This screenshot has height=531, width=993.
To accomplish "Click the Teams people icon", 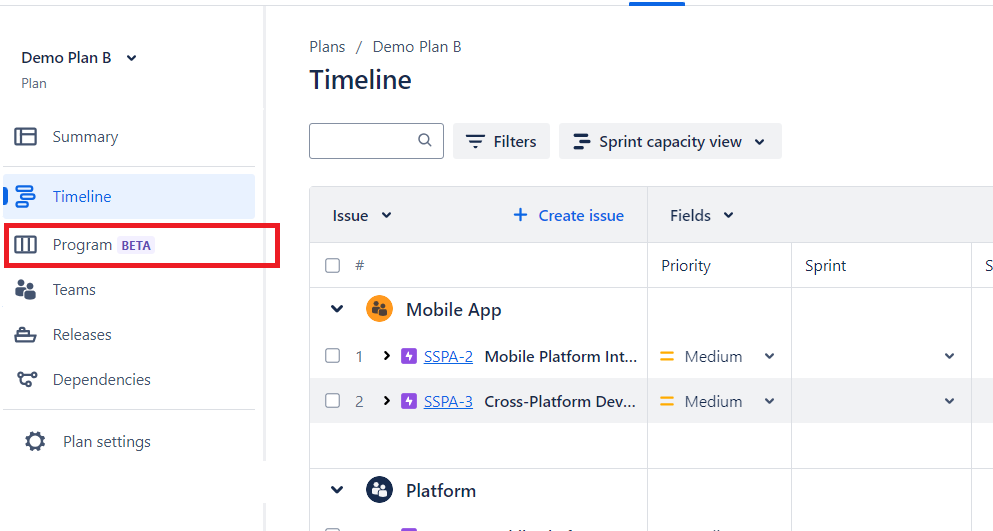I will (x=25, y=290).
